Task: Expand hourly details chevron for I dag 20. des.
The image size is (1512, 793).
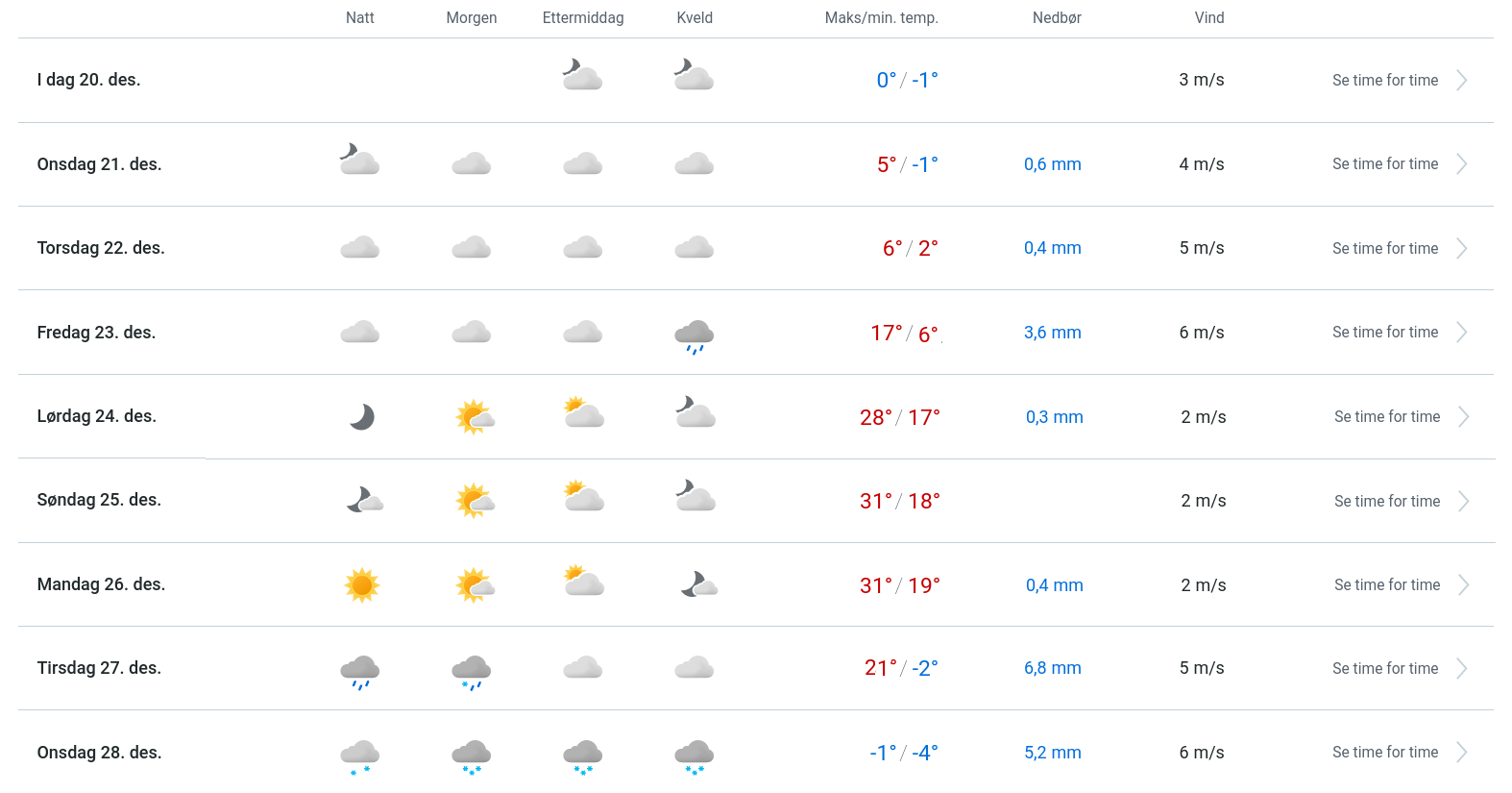Action: 1462,81
